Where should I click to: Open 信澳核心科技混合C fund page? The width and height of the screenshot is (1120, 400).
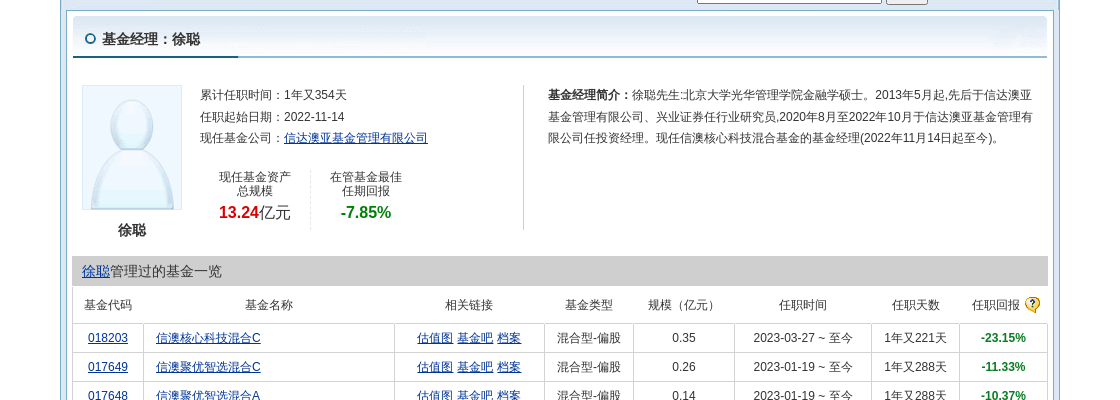(208, 338)
